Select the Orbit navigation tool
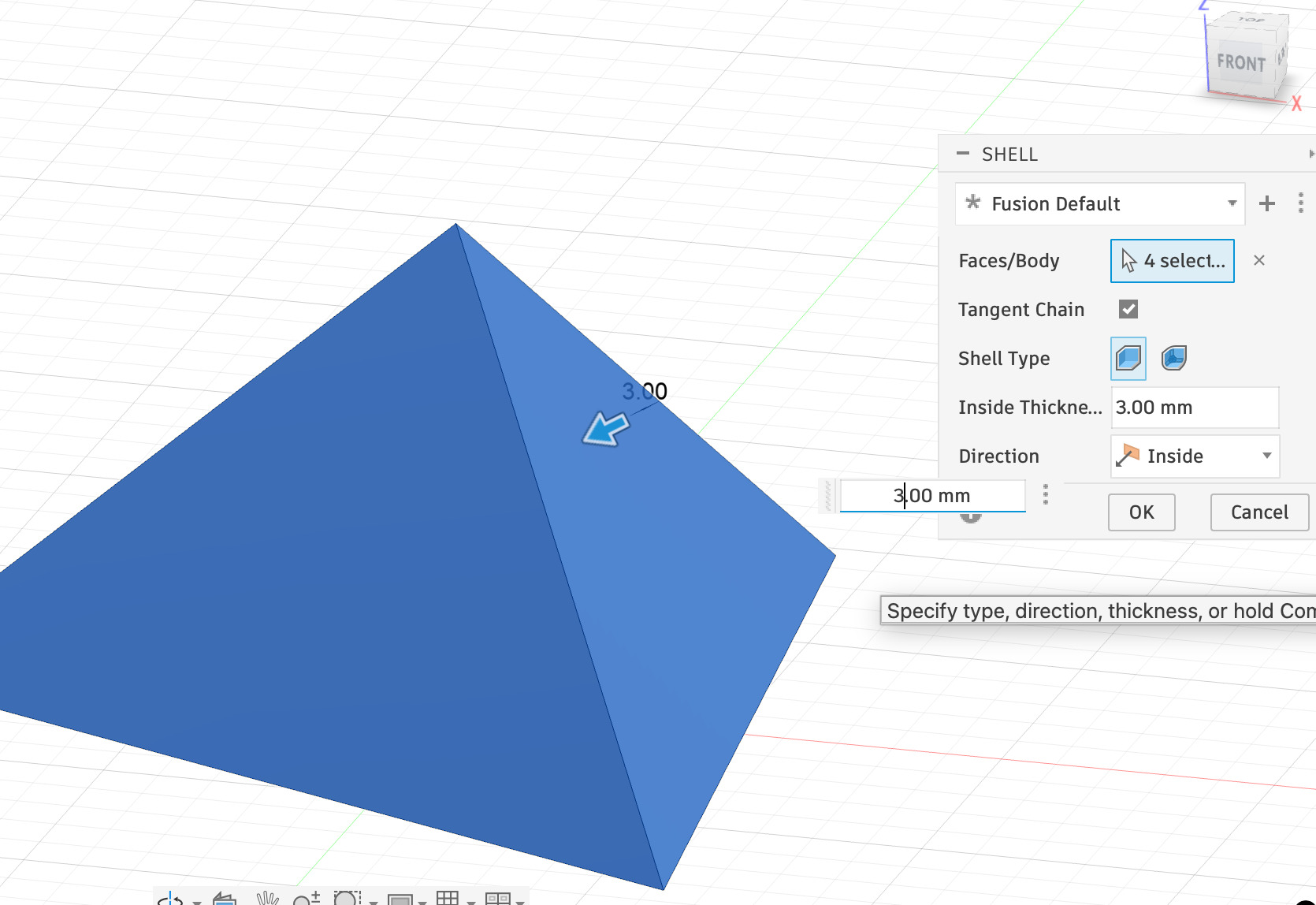This screenshot has width=1316, height=905. point(171,899)
